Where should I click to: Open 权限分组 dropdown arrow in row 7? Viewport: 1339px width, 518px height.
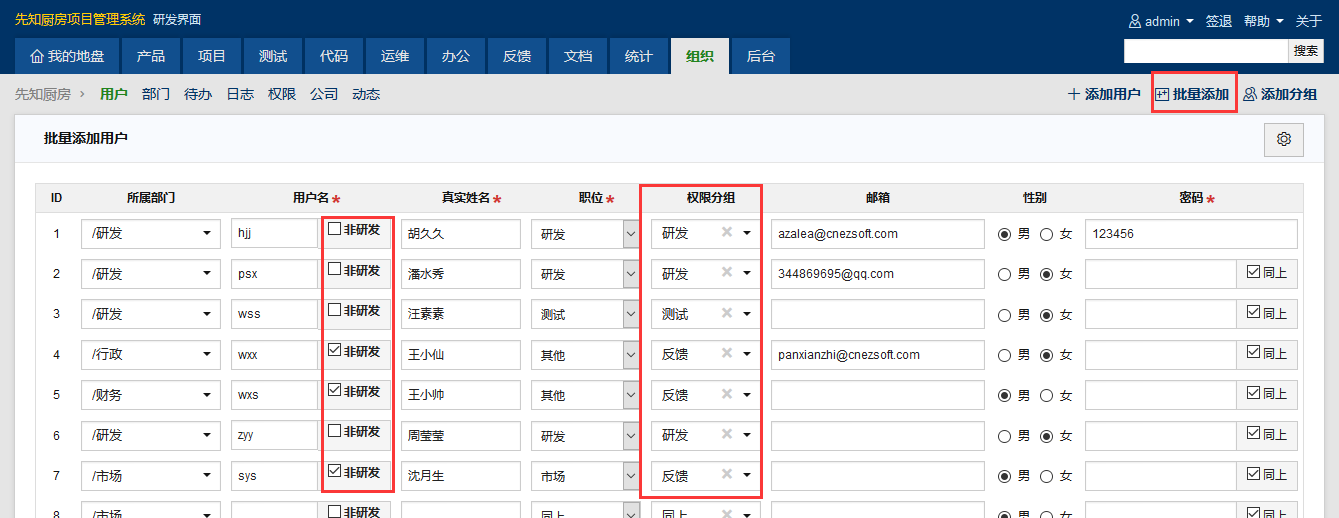(746, 476)
